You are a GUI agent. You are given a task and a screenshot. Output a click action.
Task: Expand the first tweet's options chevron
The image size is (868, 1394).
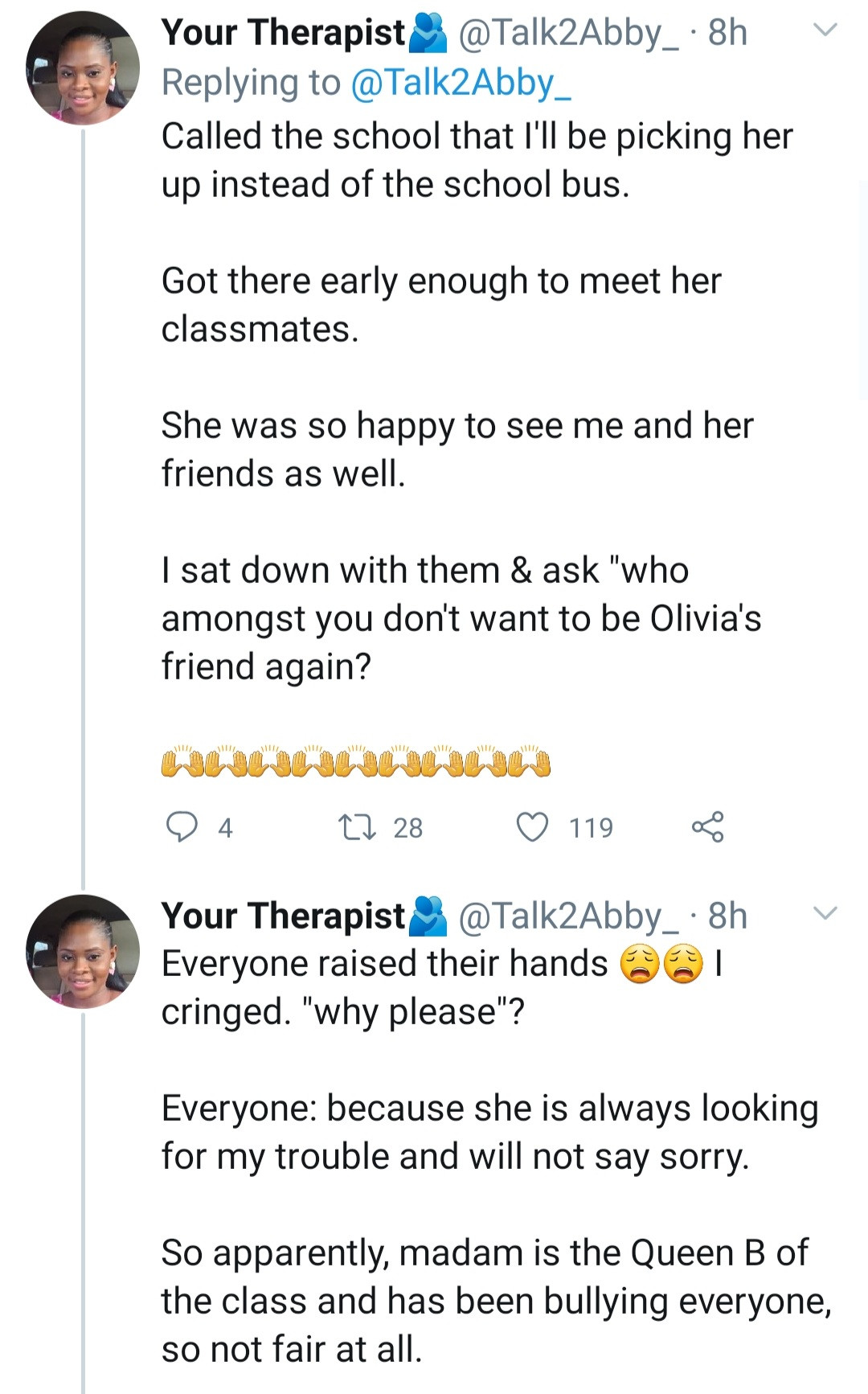825,31
